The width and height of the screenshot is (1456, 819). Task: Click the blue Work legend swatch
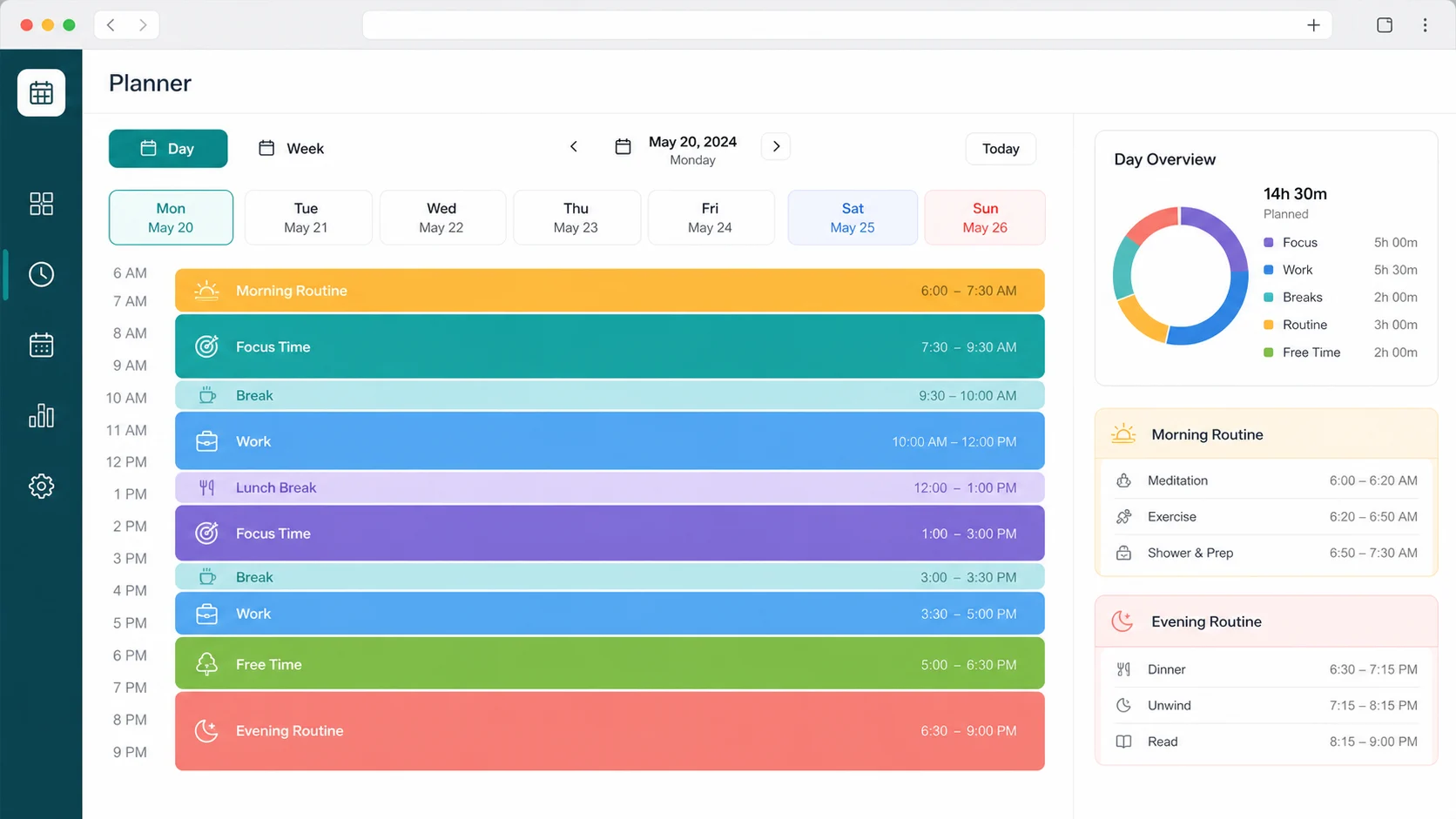click(1268, 270)
